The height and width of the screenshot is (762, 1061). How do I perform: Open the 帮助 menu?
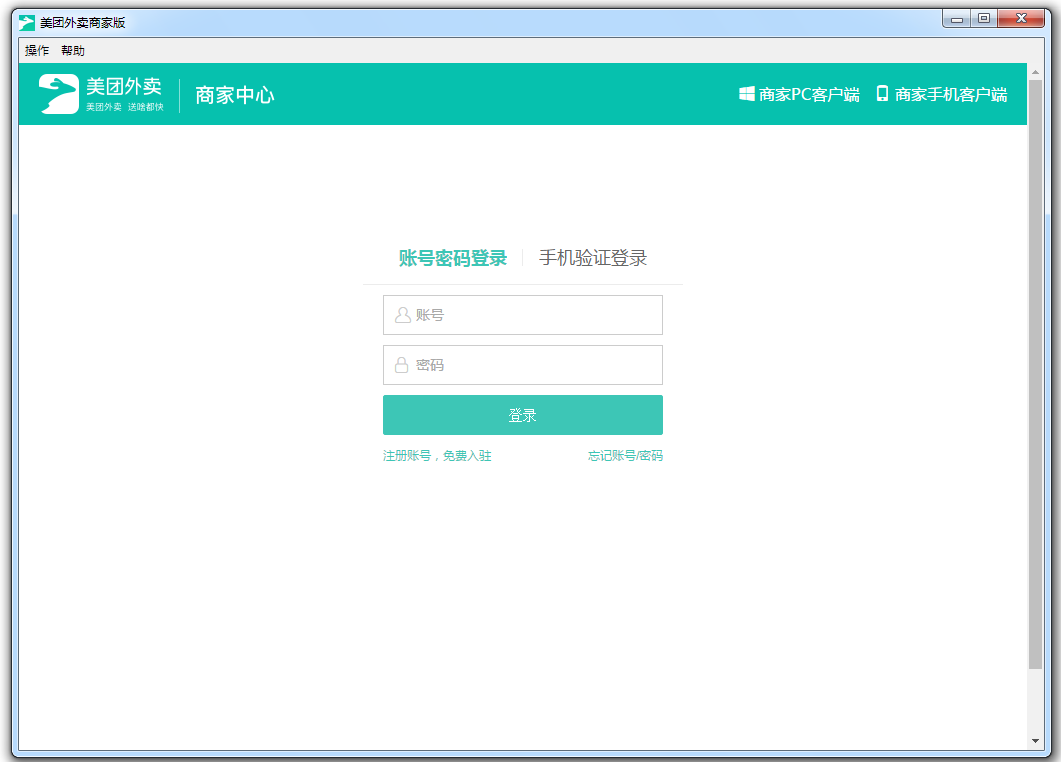pos(73,50)
